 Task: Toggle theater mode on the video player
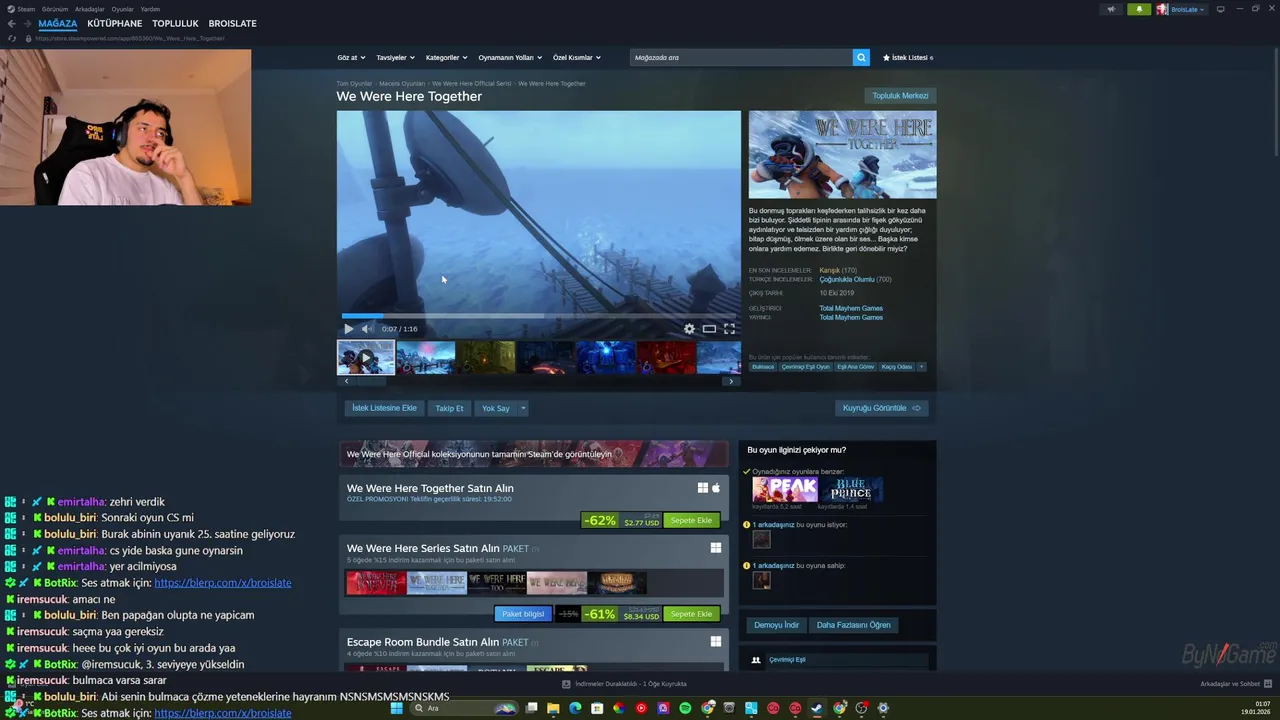(x=709, y=329)
